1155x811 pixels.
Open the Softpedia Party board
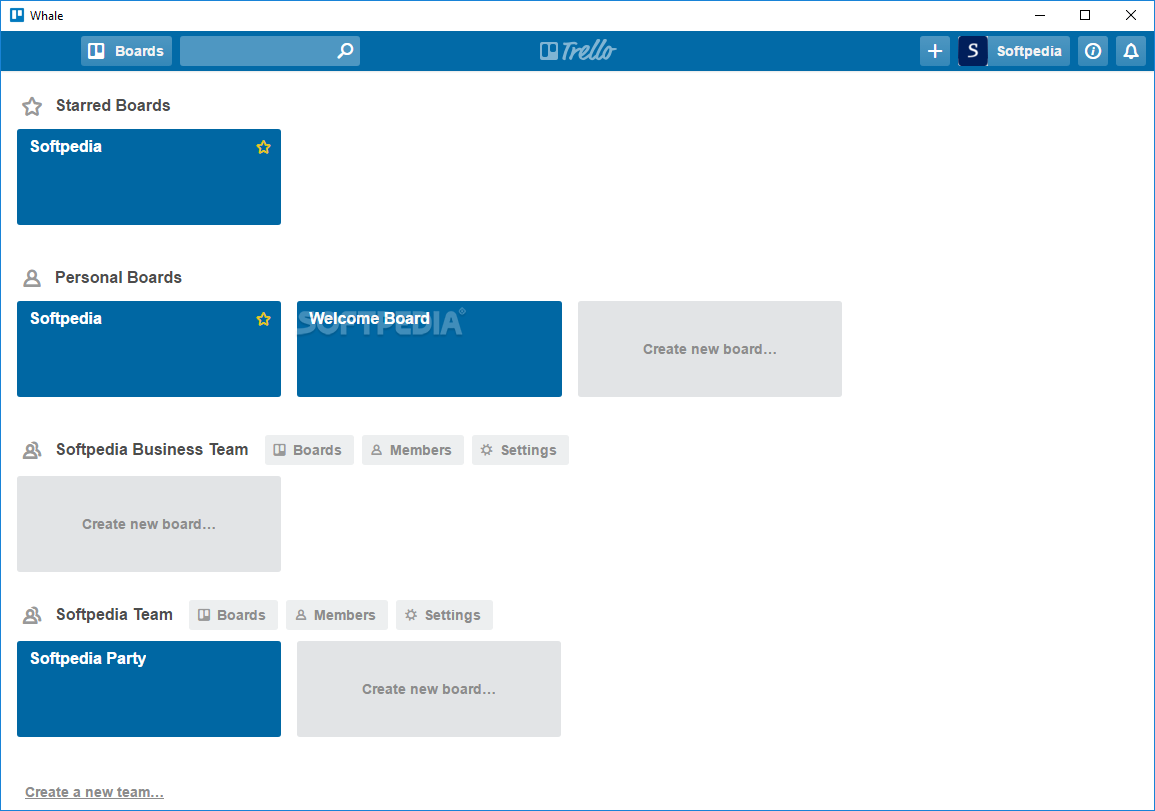point(149,689)
